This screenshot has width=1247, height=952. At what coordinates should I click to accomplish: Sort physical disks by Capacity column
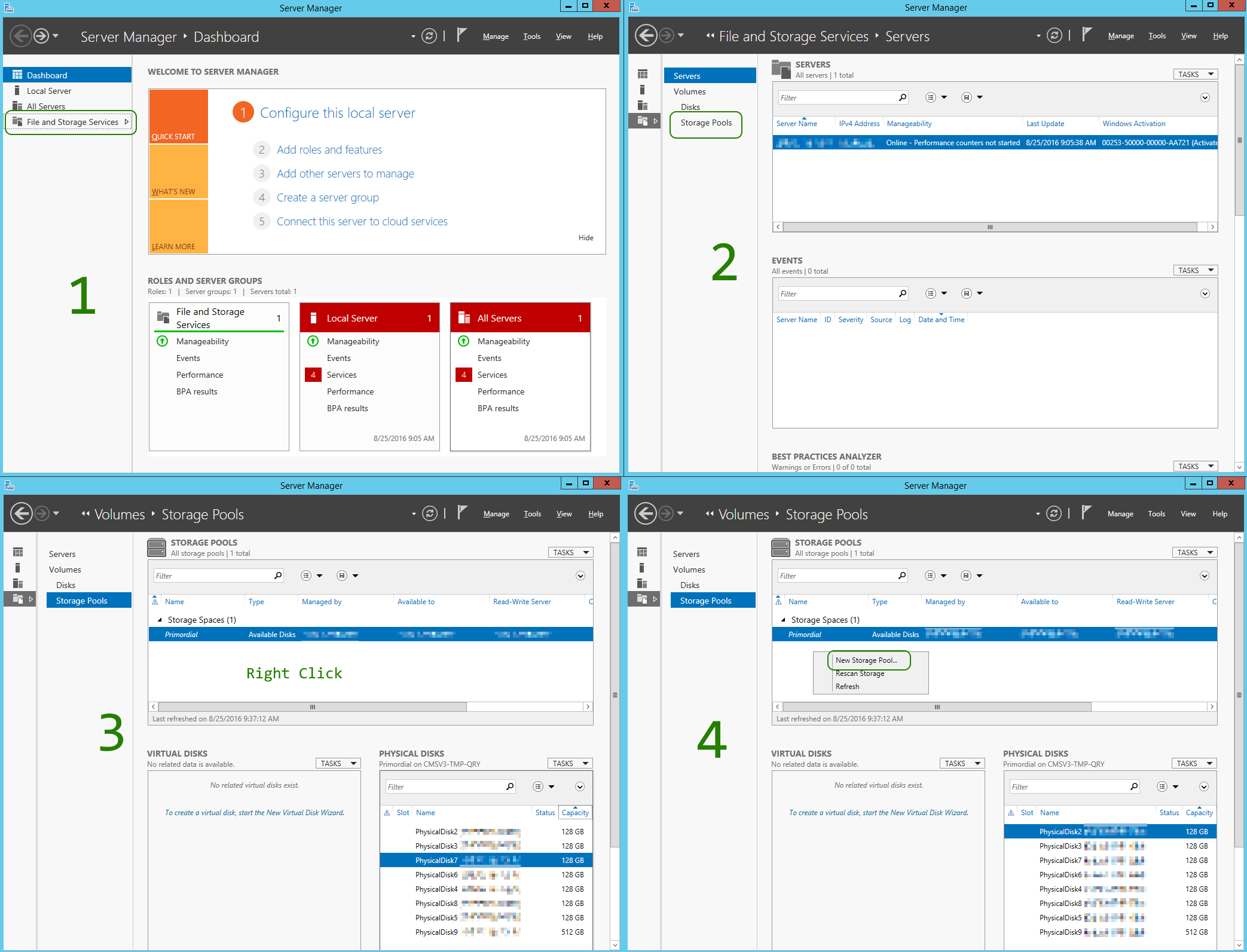(575, 813)
